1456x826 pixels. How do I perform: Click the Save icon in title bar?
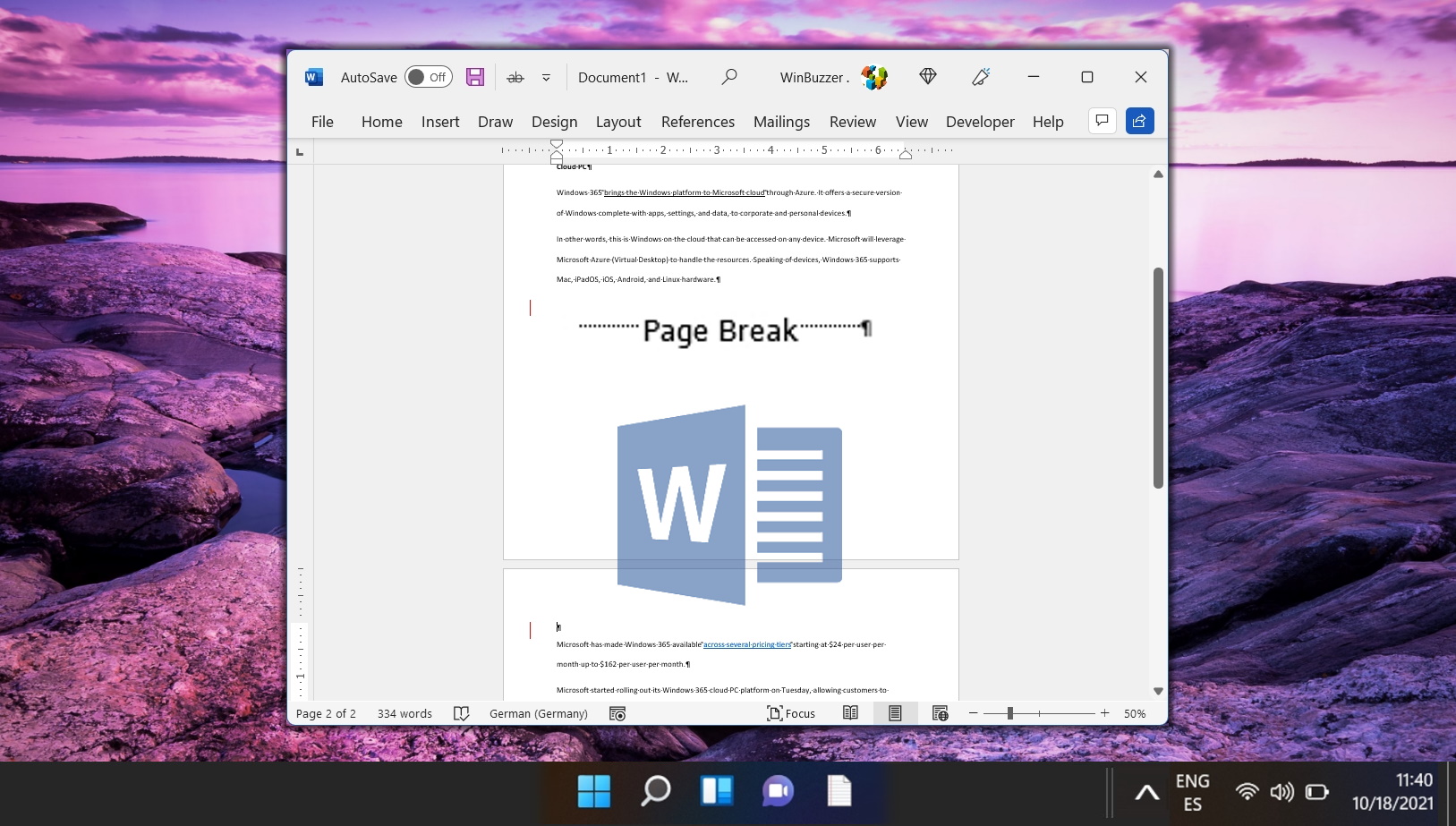(x=475, y=77)
